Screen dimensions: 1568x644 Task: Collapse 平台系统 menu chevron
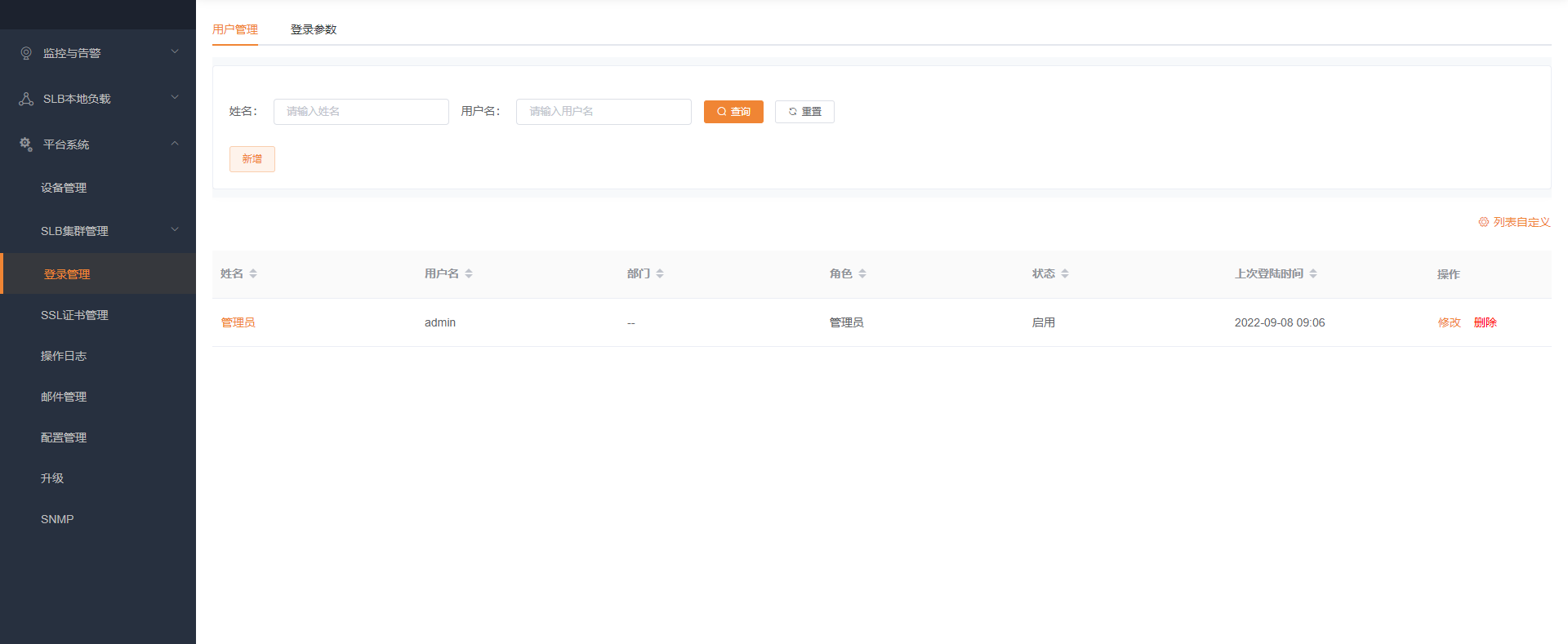(175, 144)
